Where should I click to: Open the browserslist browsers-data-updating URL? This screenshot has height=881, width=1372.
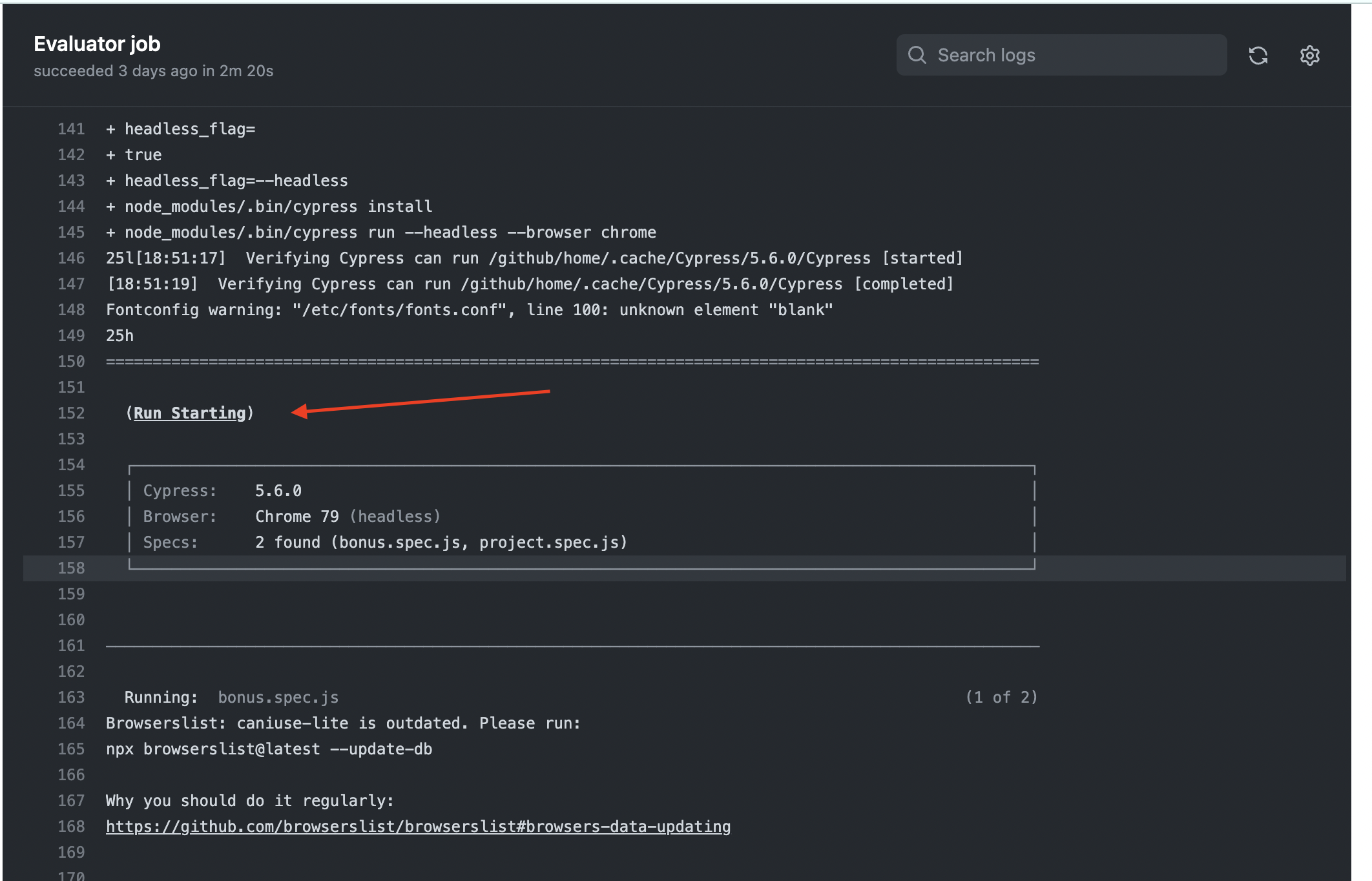pos(419,826)
